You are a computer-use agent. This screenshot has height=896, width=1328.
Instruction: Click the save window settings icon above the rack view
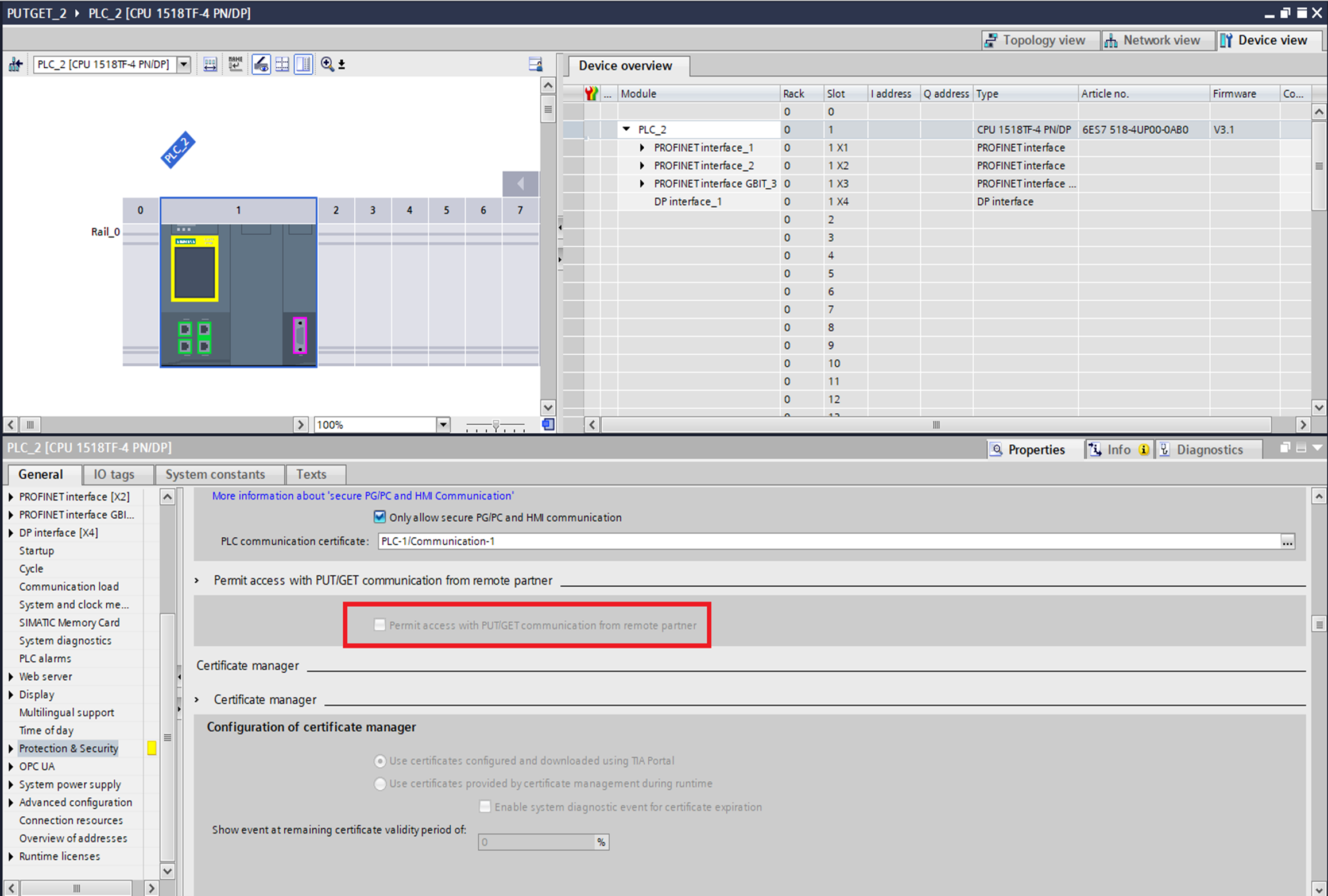[x=535, y=64]
